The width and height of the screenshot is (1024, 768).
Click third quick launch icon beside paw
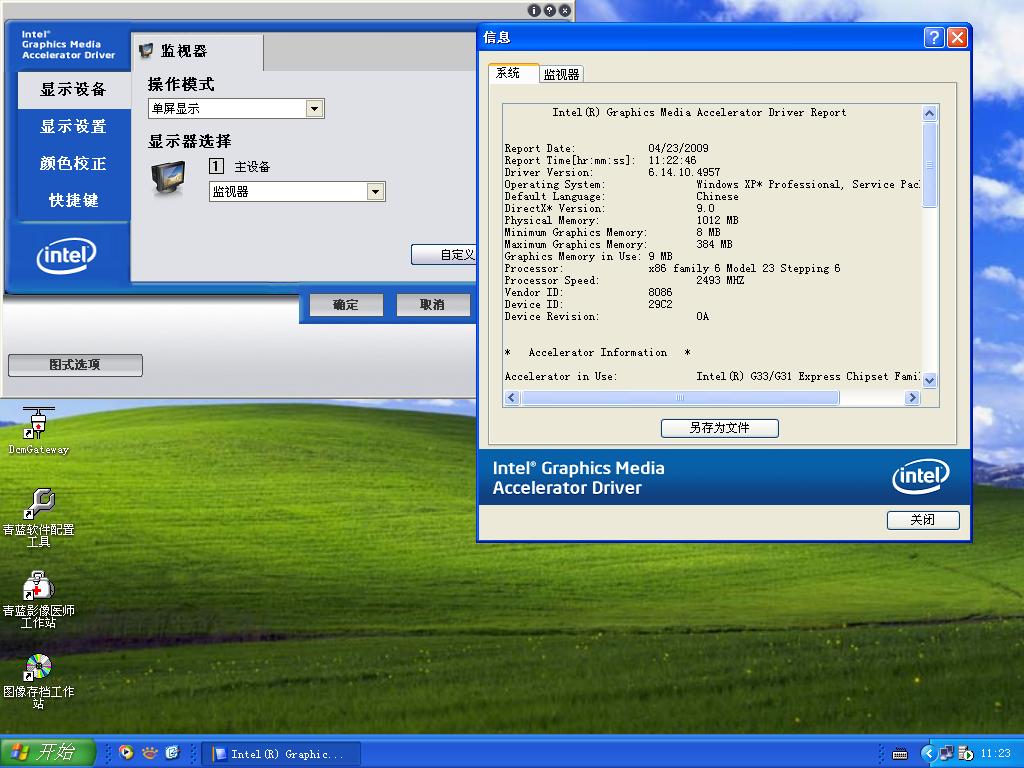coord(172,753)
